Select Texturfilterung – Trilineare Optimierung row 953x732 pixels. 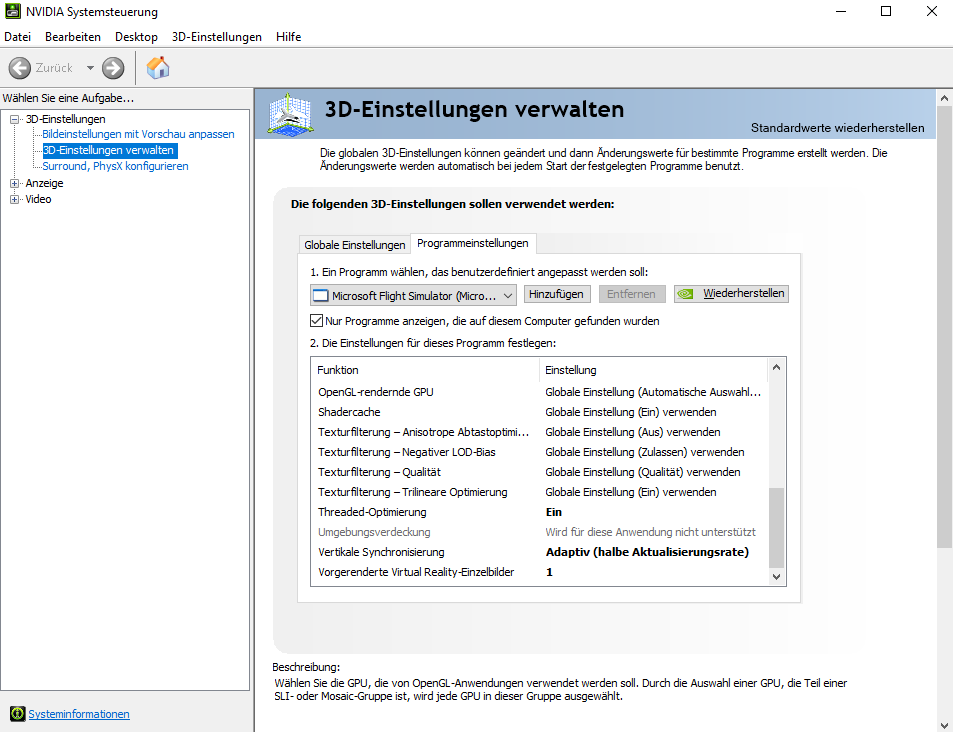click(540, 492)
